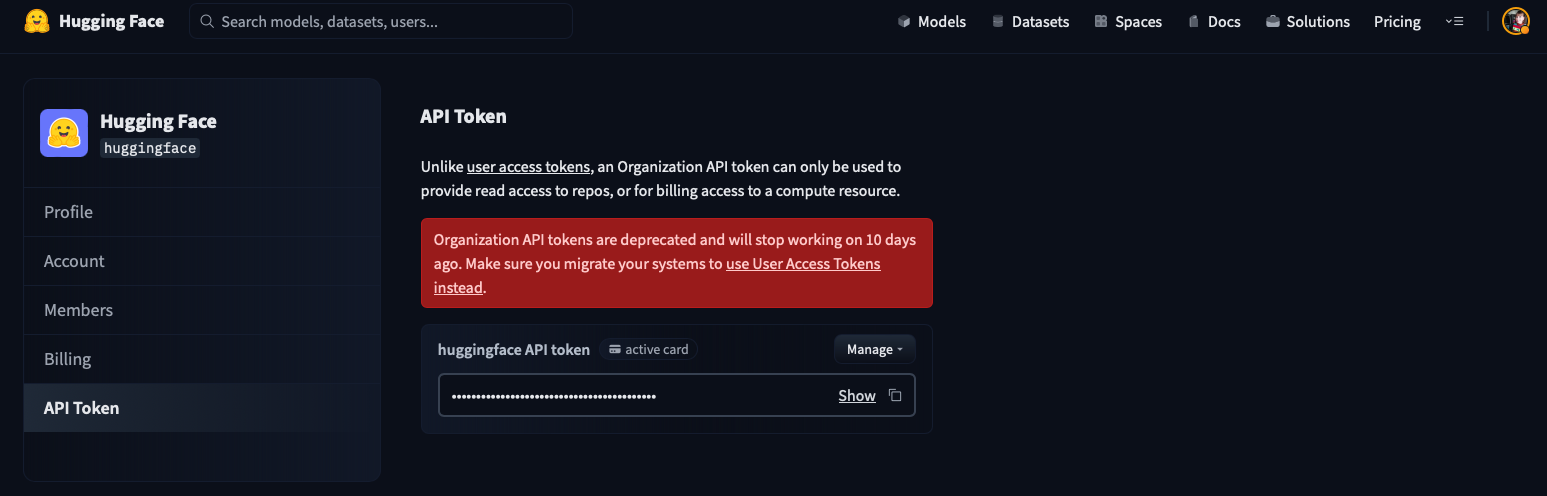This screenshot has width=1547, height=496.
Task: Open the Docs page
Action: [1214, 21]
